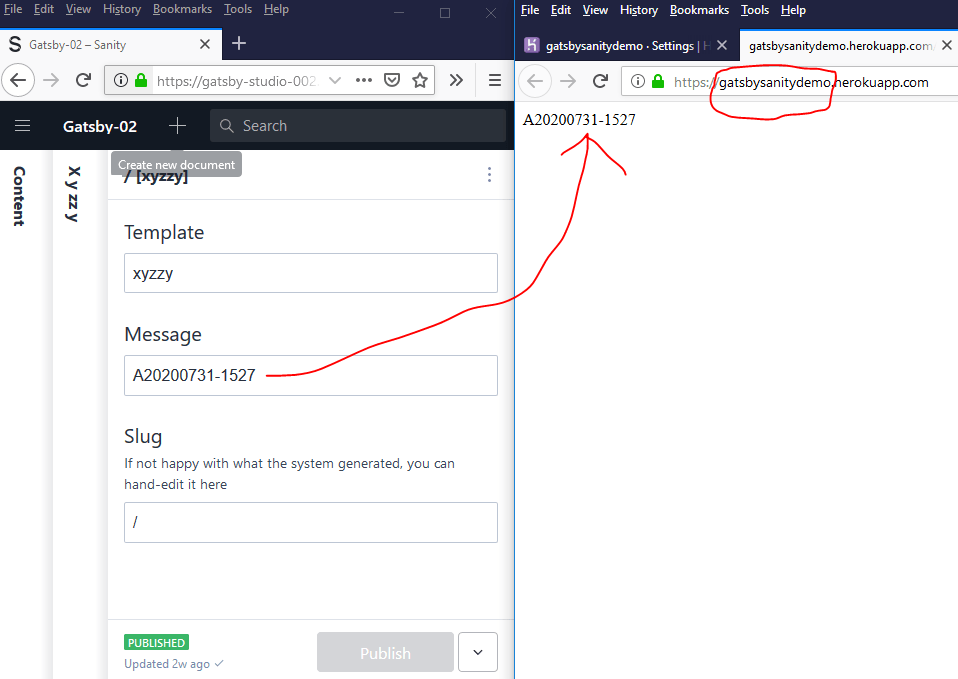958x679 pixels.
Task: Open page actions three-dot menu
Action: [364, 80]
